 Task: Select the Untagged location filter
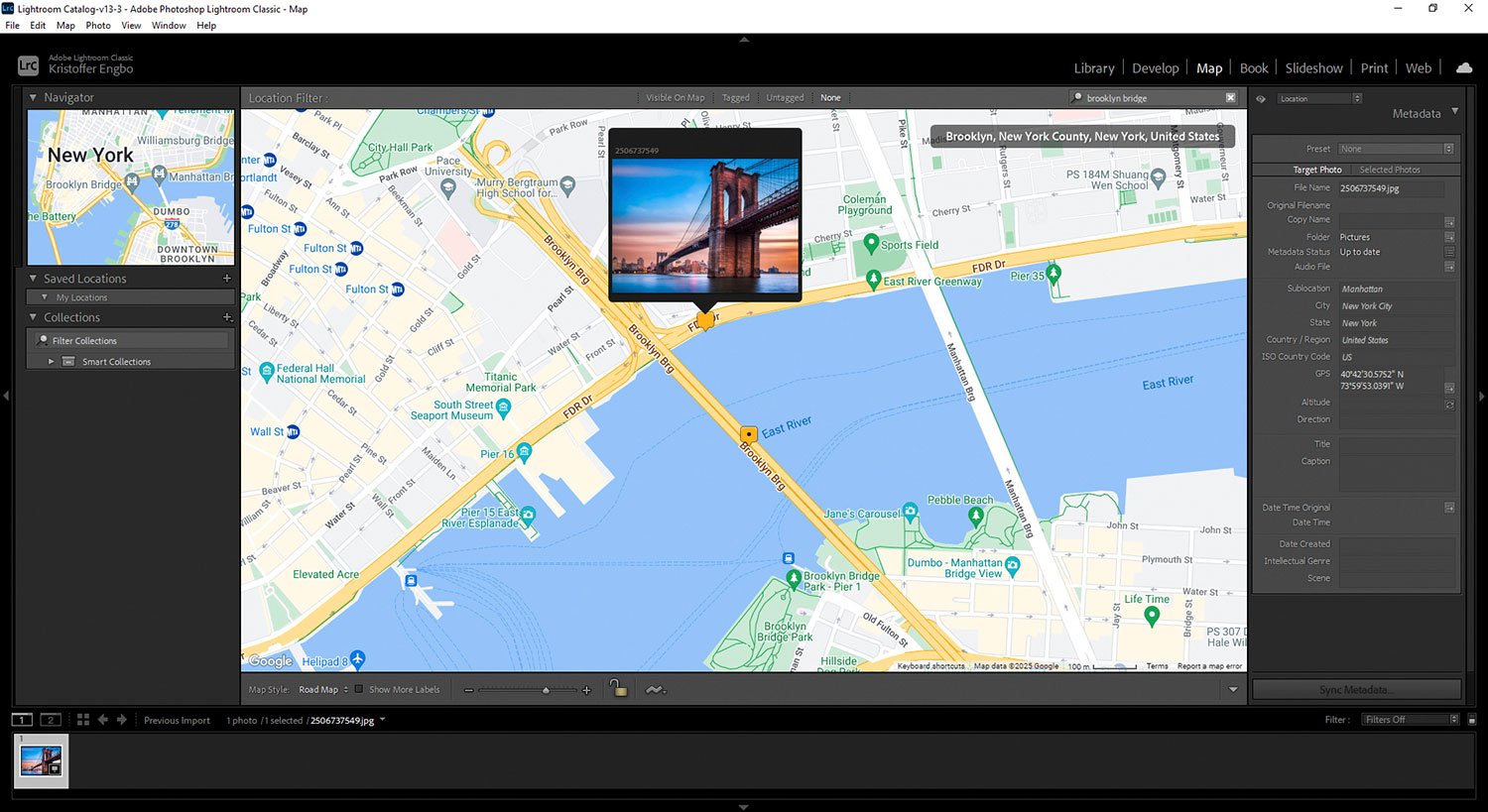click(x=784, y=98)
